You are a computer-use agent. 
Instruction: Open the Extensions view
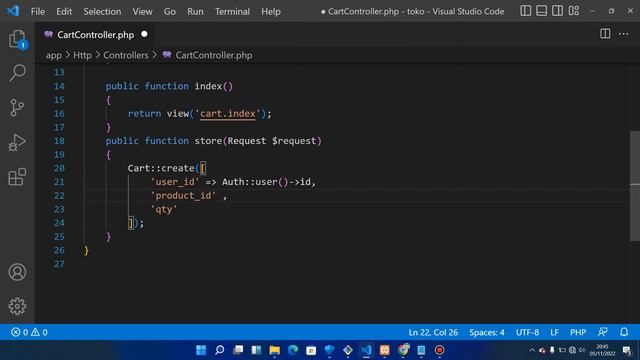pyautogui.click(x=17, y=177)
